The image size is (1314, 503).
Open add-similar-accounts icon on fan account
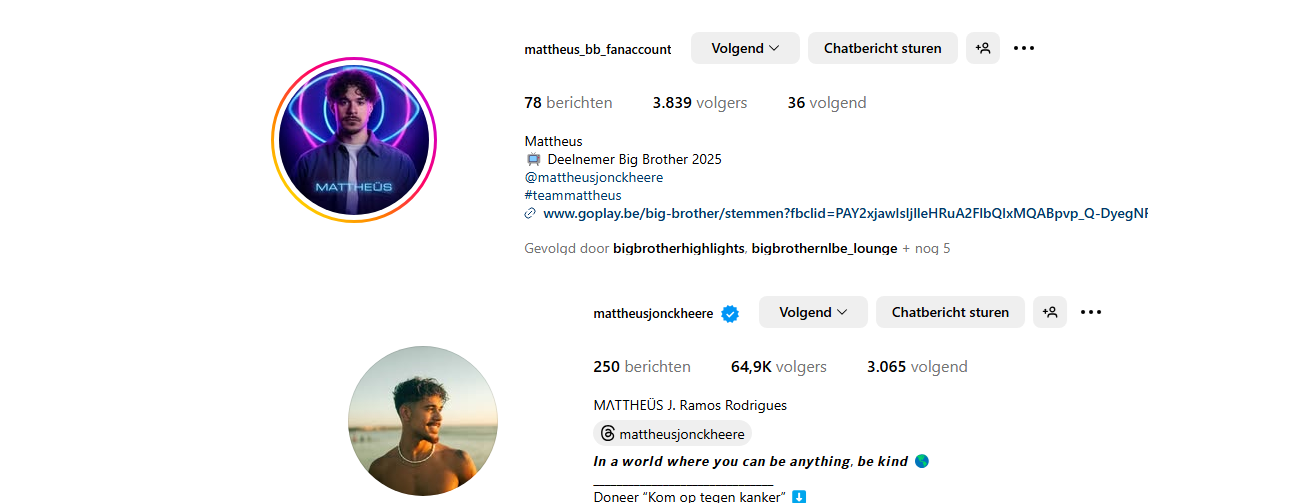pyautogui.click(x=983, y=48)
